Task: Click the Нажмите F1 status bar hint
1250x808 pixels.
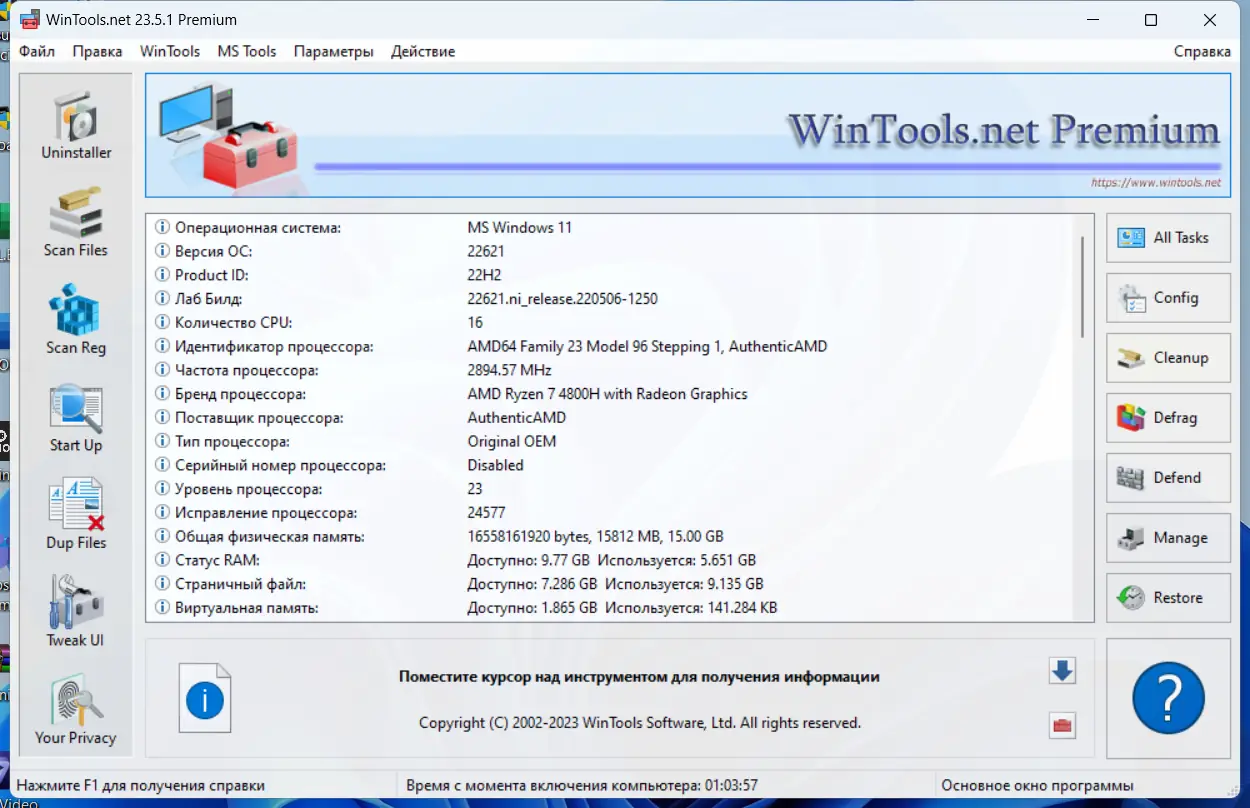Action: [x=141, y=786]
